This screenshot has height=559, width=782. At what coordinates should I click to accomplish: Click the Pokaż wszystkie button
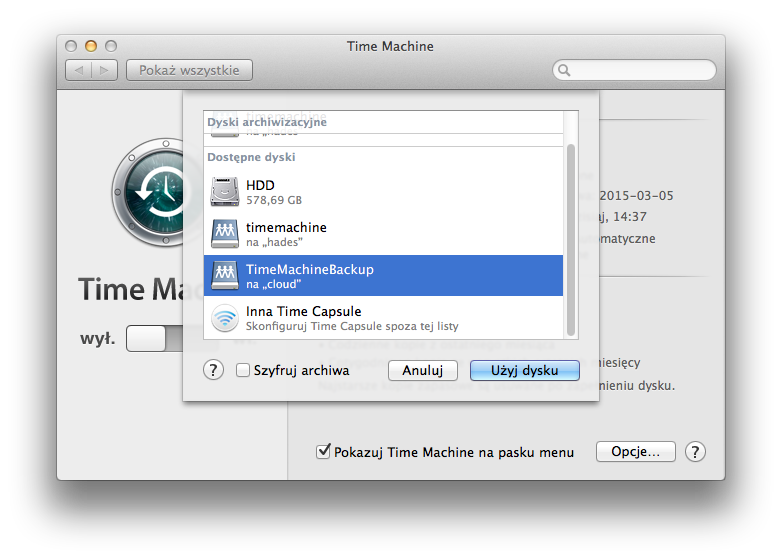(x=190, y=70)
